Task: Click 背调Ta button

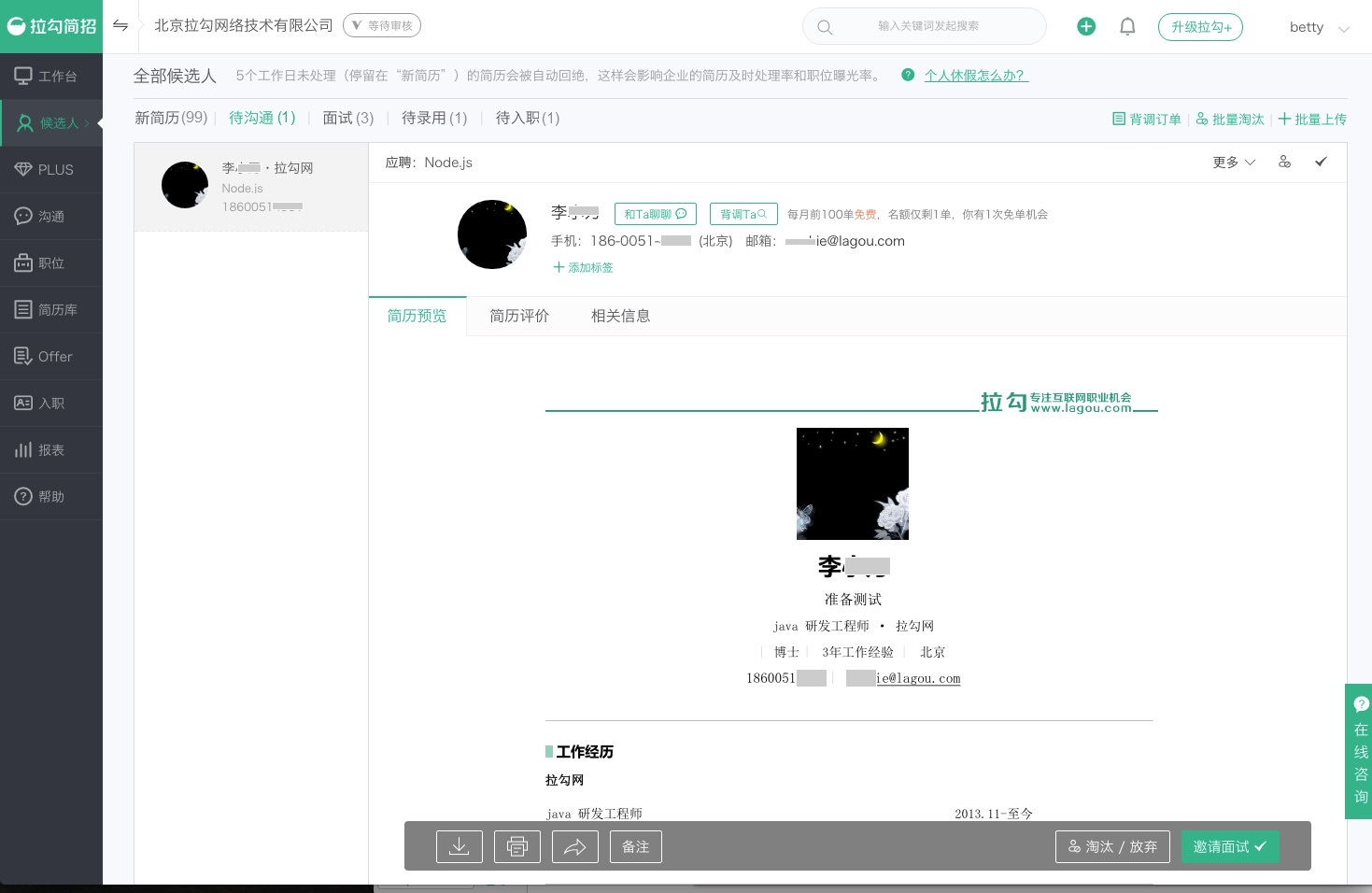Action: coord(743,214)
